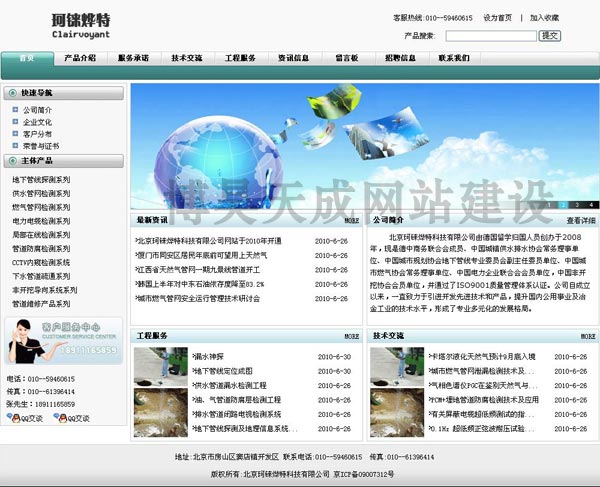Open news 厦门市同安区居民年底前可望用上天然气

pos(201,255)
